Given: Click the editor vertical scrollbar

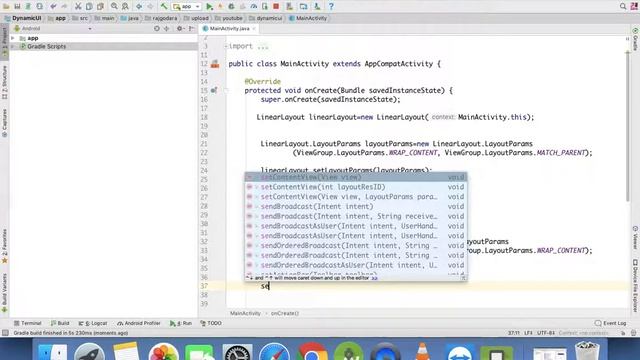Looking at the screenshot, I should point(628,127).
